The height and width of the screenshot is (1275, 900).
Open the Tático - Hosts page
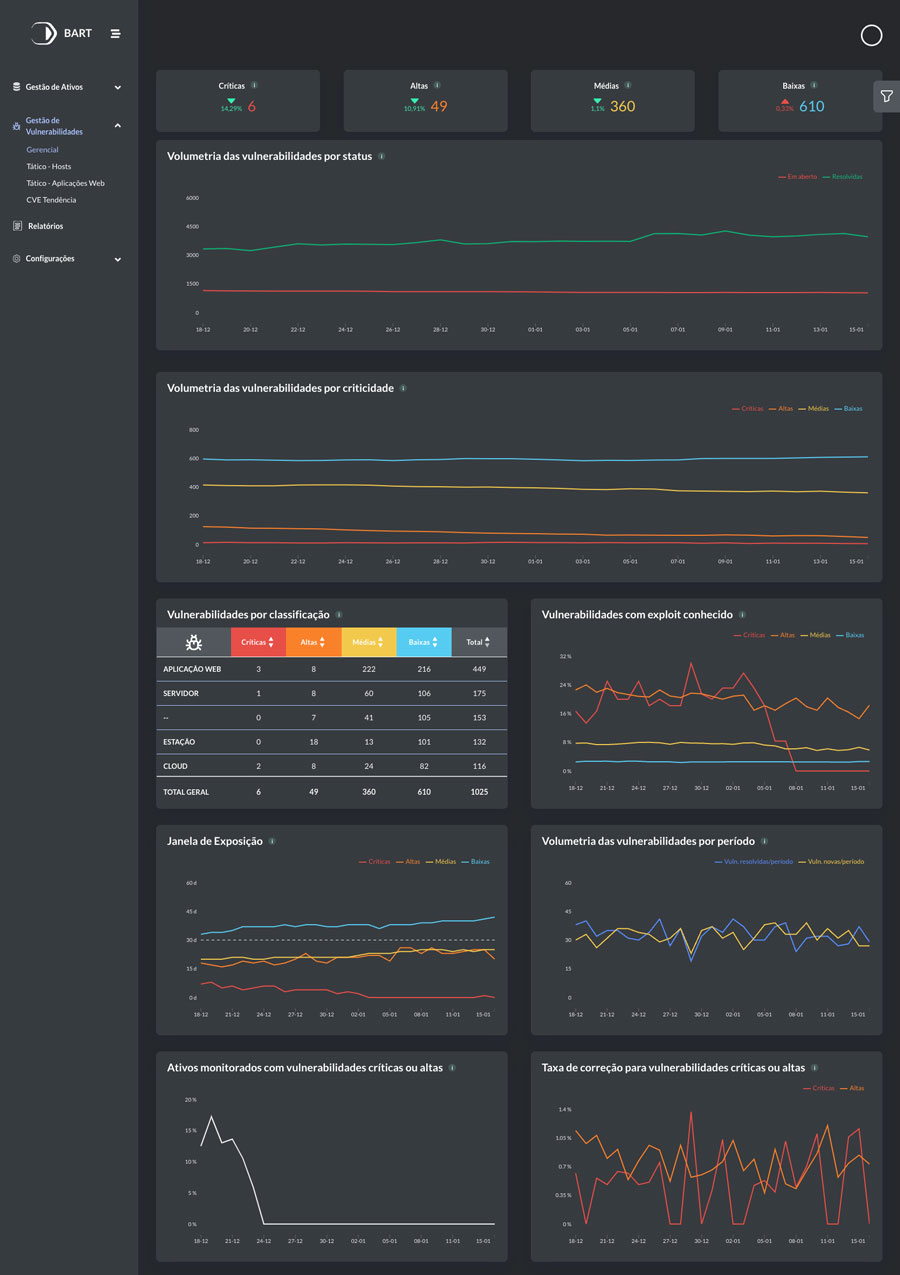tap(48, 166)
